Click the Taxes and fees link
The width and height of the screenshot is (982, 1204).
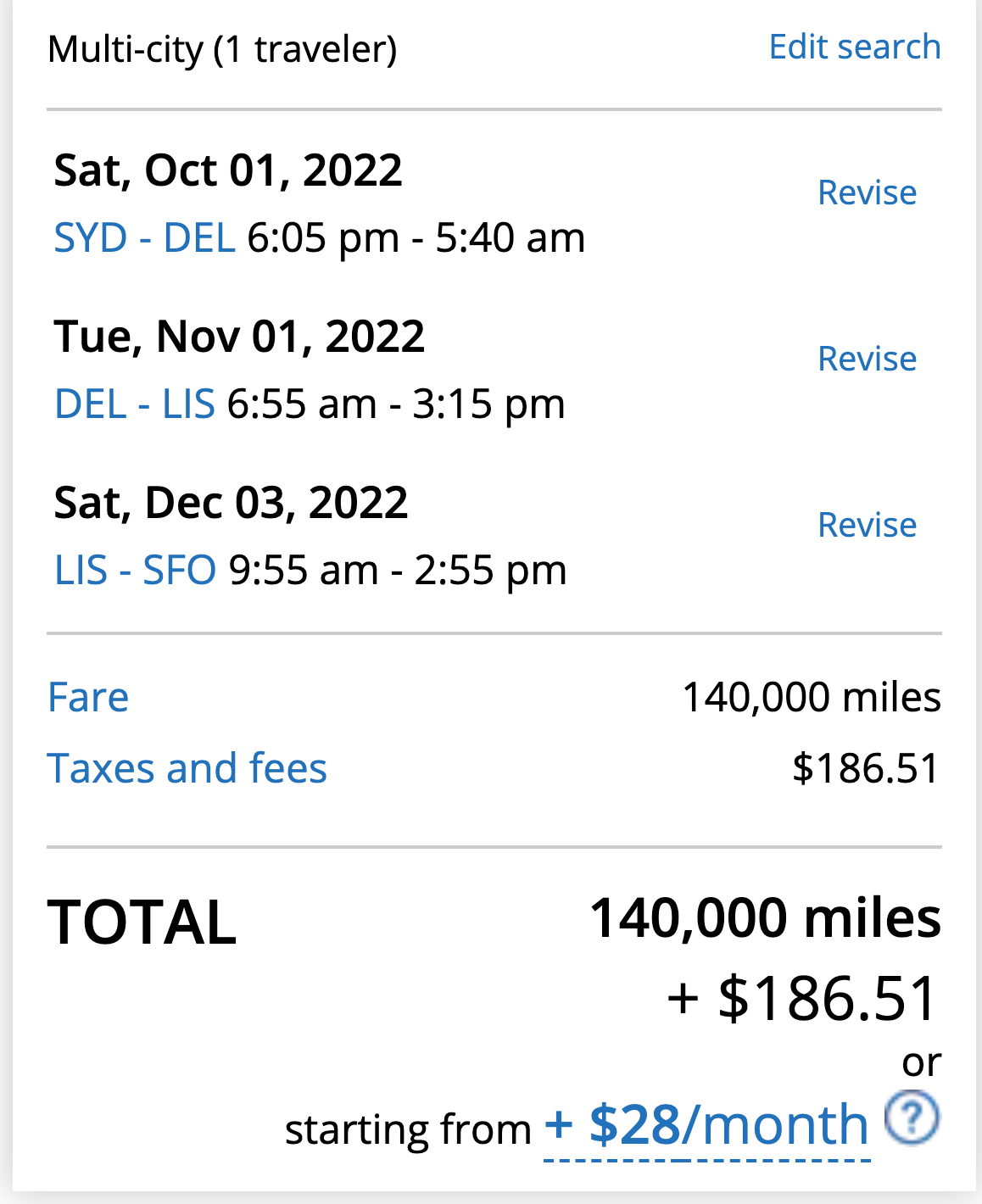coord(187,769)
